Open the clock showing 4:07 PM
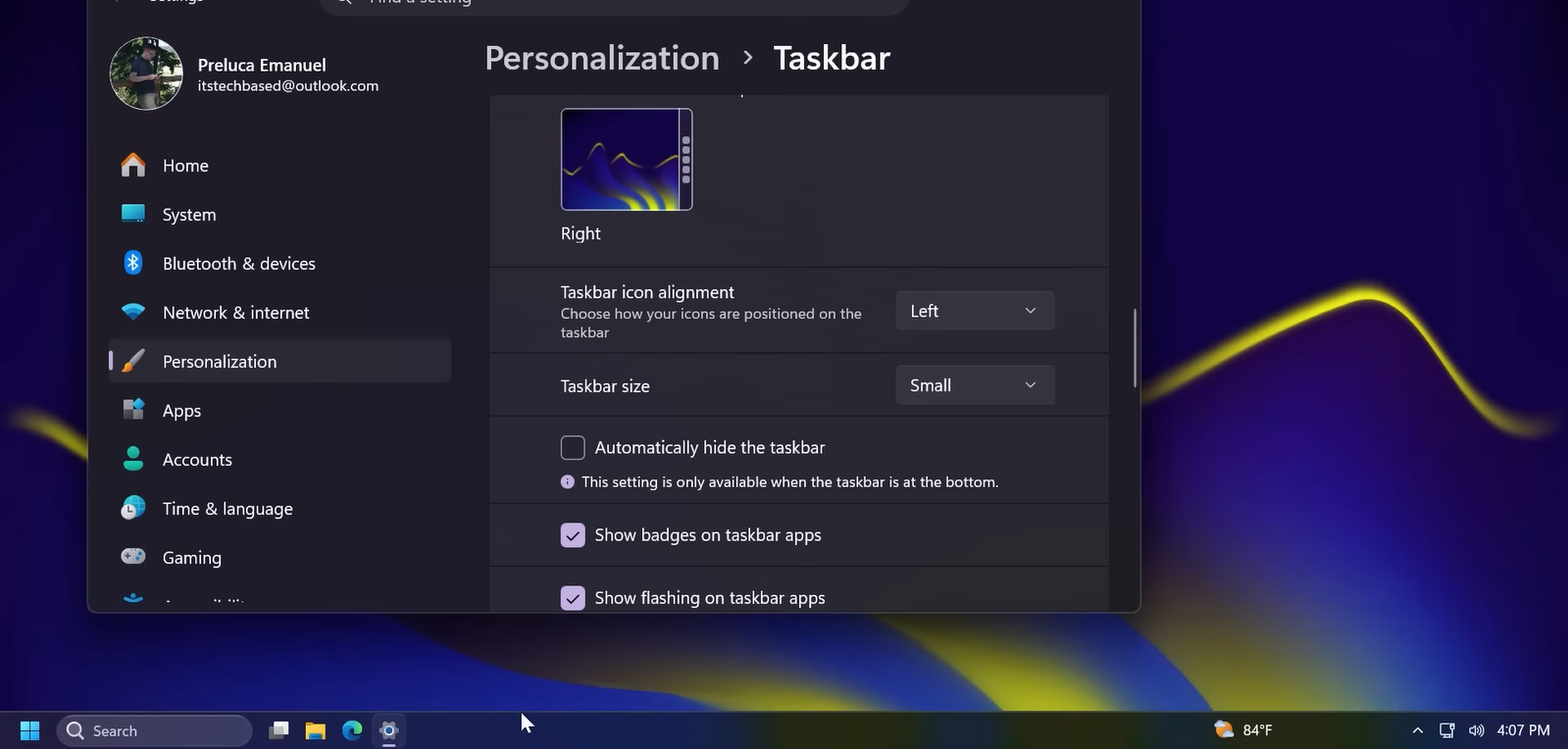This screenshot has height=749, width=1568. [x=1523, y=730]
